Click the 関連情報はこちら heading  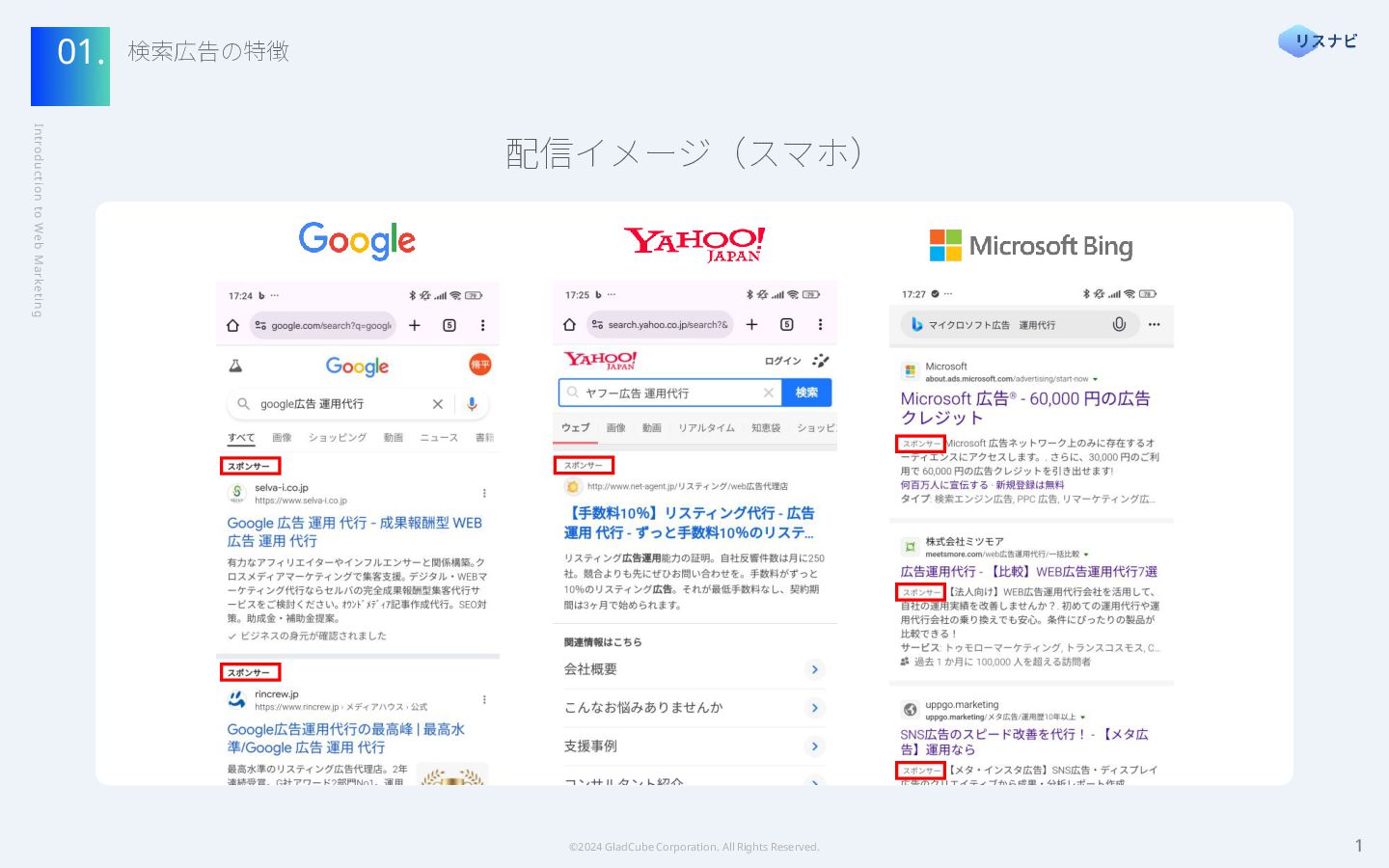coord(603,642)
